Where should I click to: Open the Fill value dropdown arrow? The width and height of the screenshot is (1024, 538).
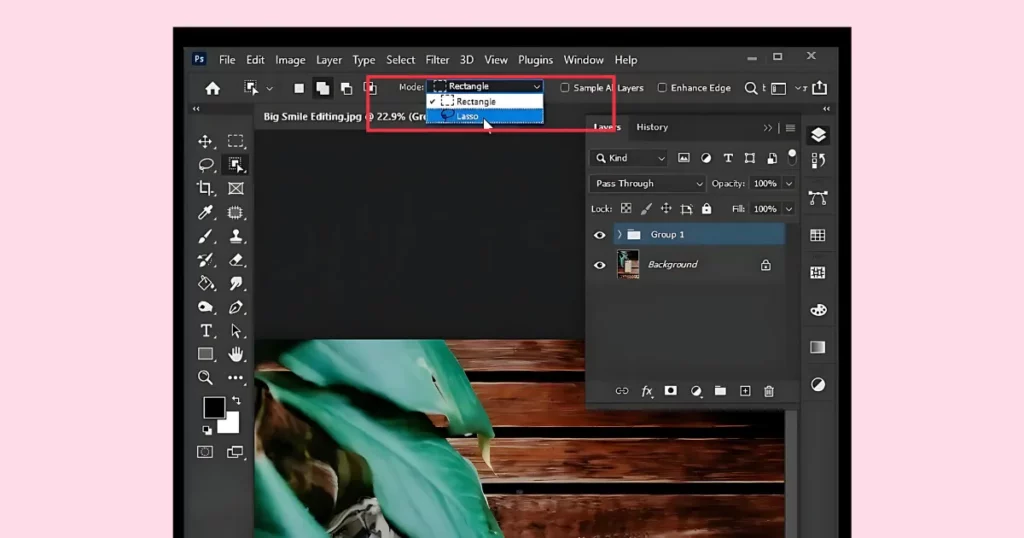(x=789, y=209)
